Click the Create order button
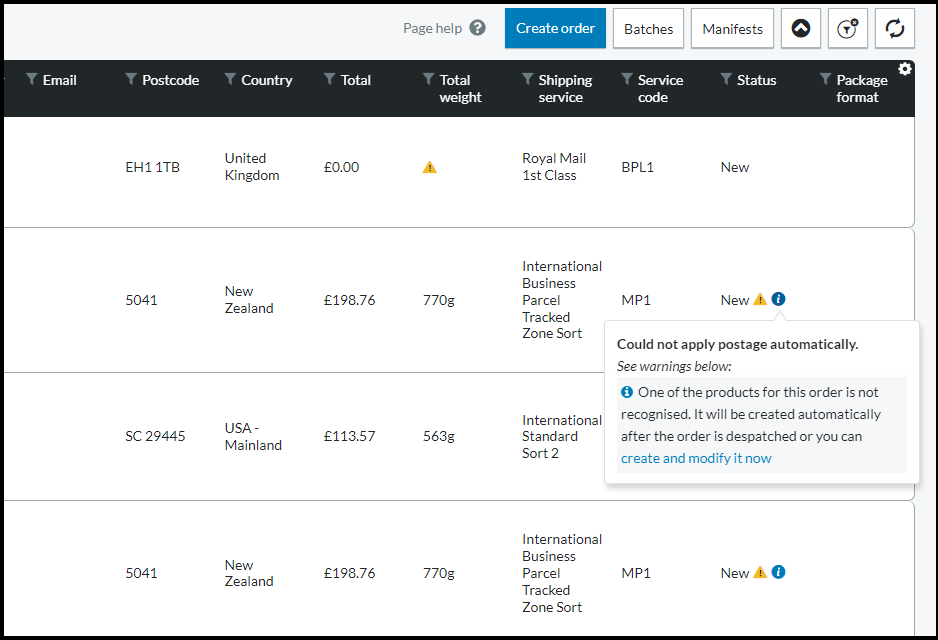This screenshot has width=938, height=640. (x=555, y=29)
